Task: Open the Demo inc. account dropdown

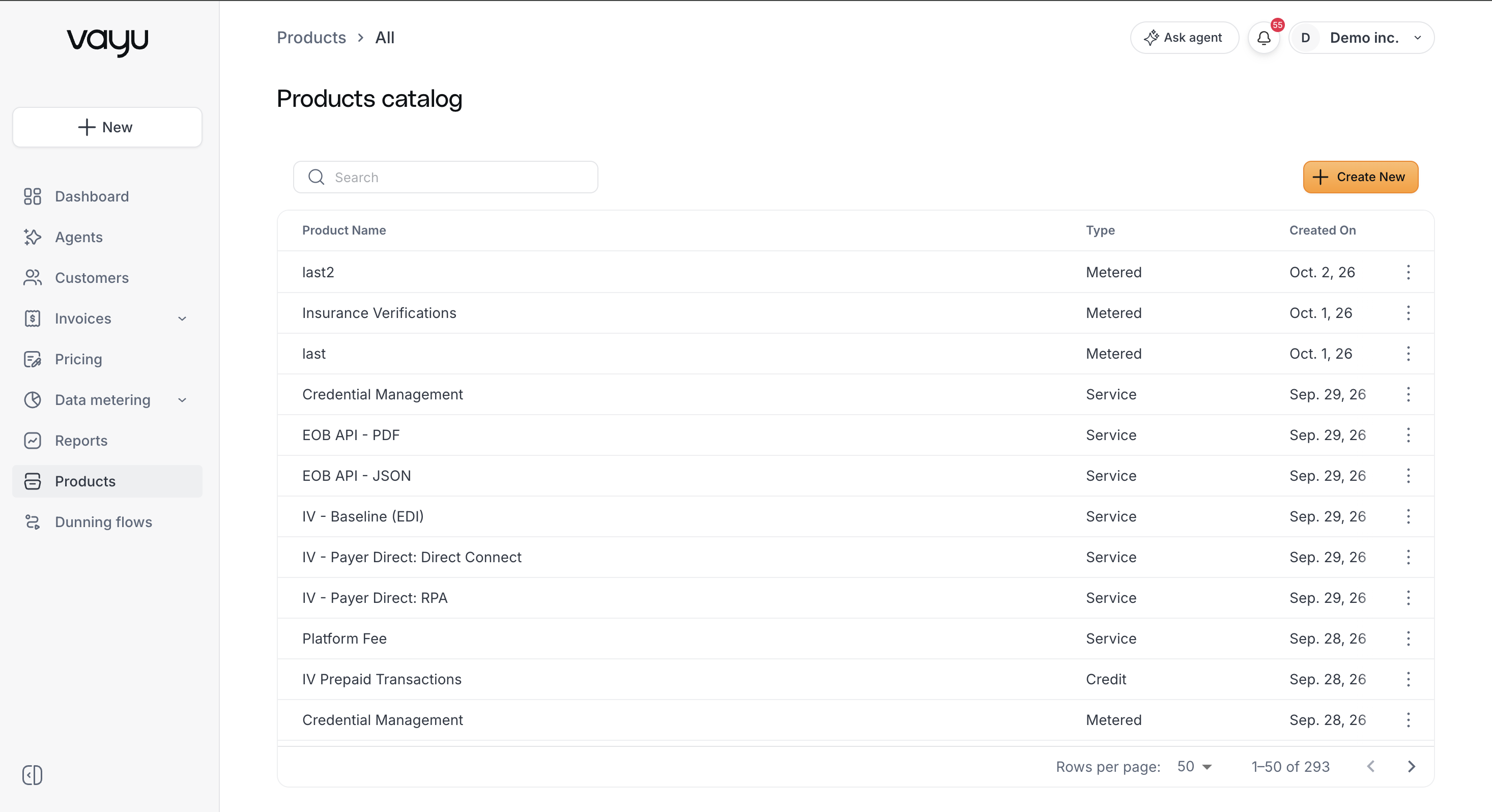Action: point(1361,38)
